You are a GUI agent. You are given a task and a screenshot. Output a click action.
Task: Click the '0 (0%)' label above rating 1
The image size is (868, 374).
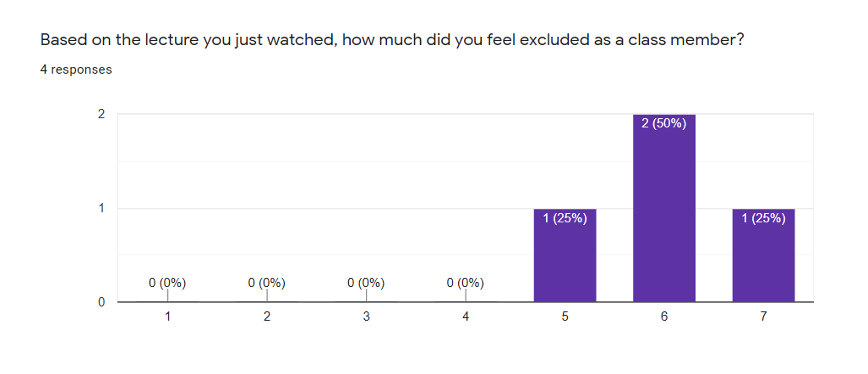(167, 283)
